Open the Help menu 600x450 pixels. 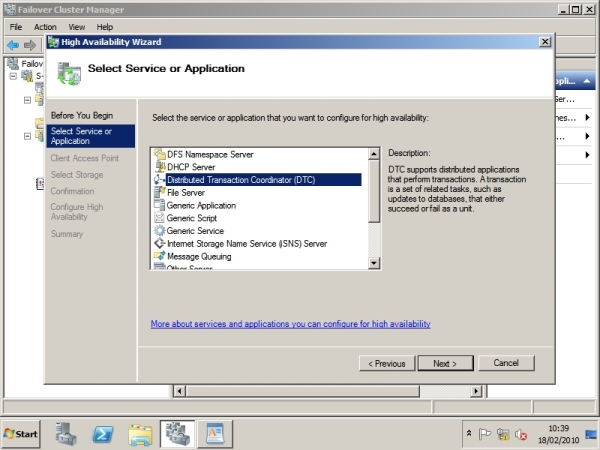coord(104,27)
